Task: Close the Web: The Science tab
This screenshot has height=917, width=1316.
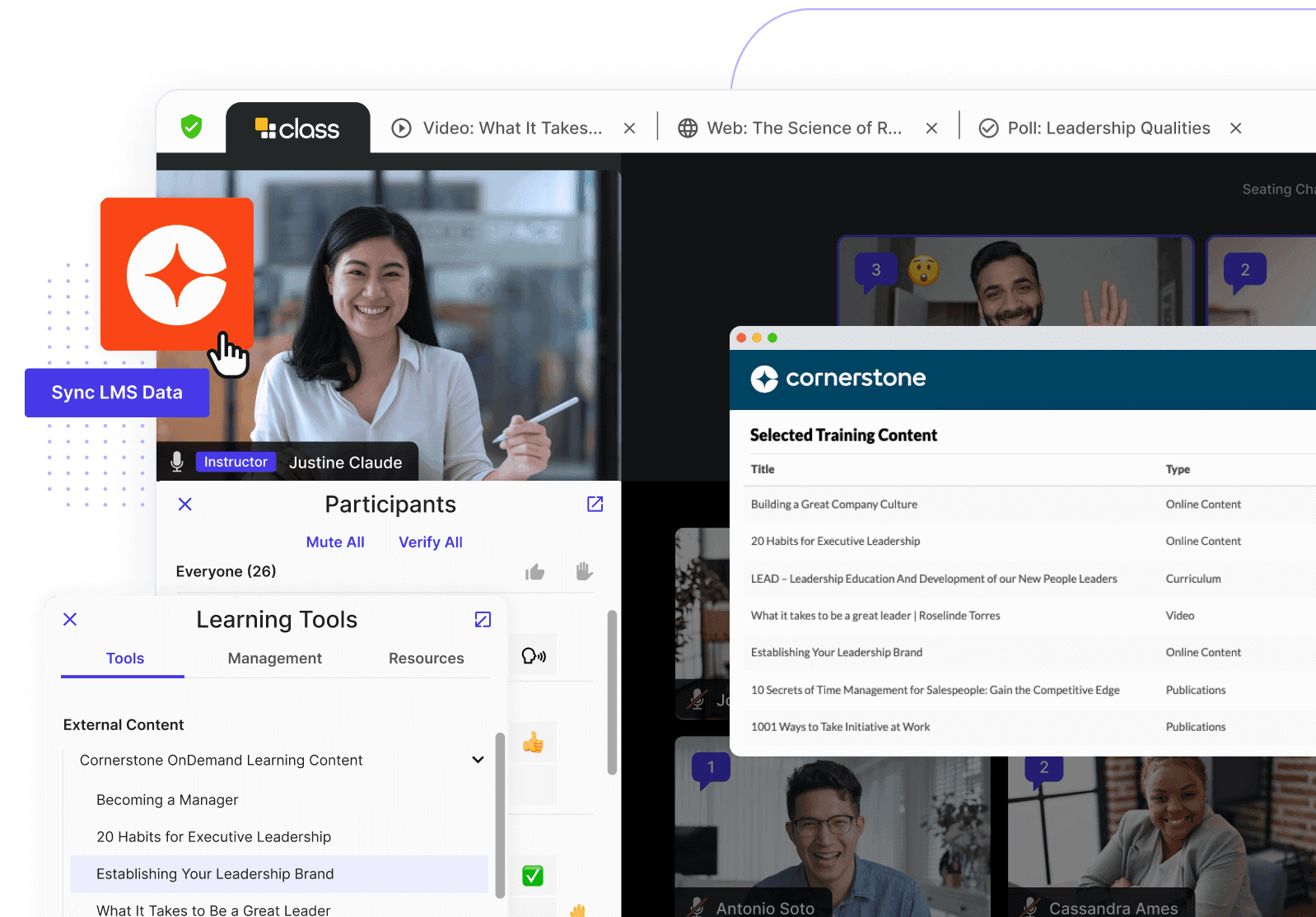Action: tap(932, 128)
